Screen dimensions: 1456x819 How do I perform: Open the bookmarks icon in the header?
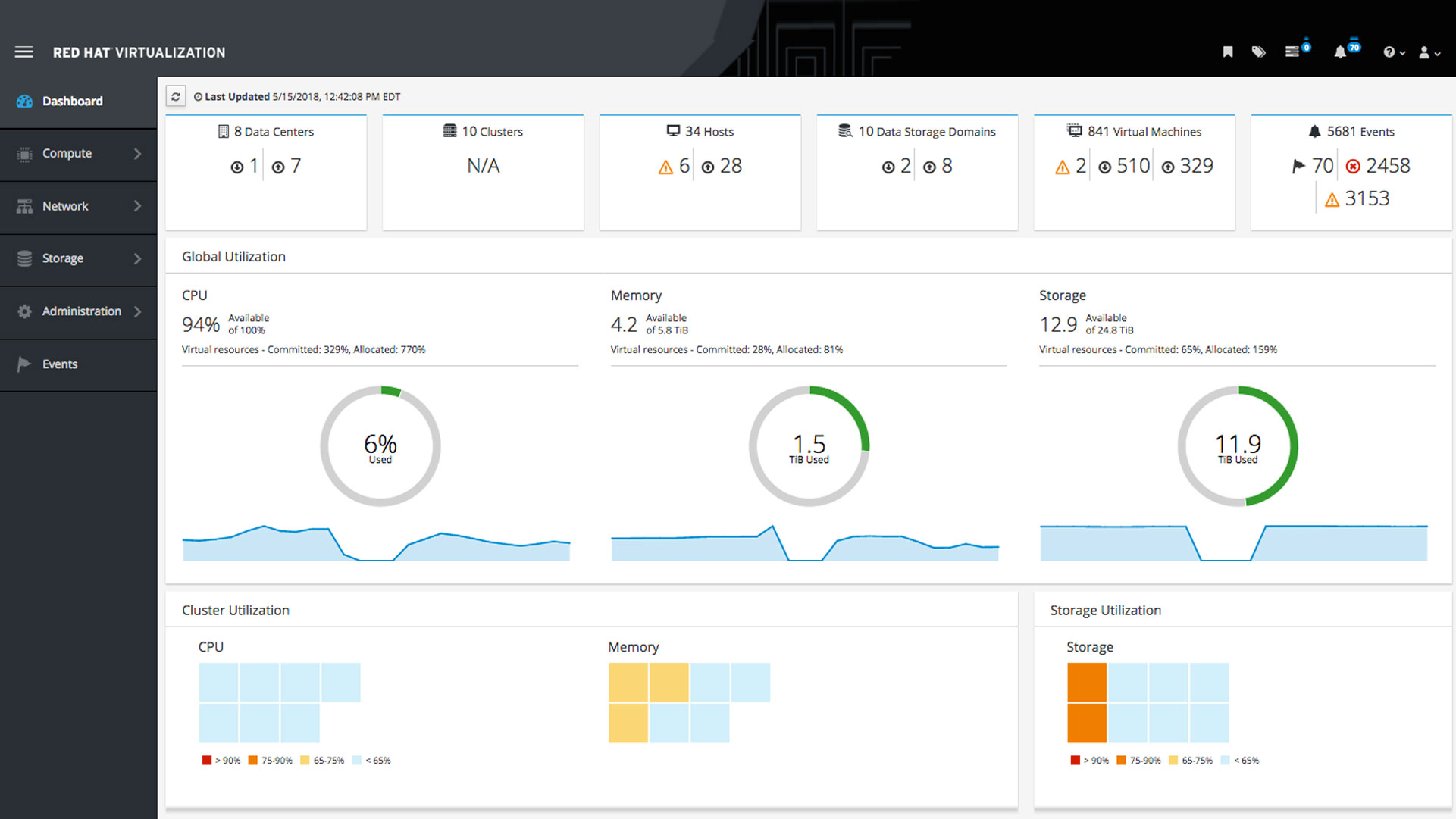(x=1228, y=52)
